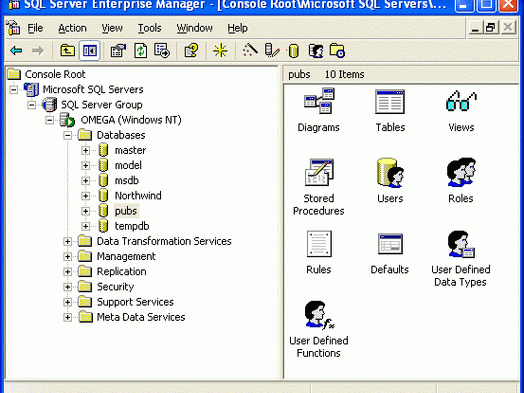Select the Databases folder label
Image resolution: width=524 pixels, height=393 pixels.
click(x=121, y=135)
